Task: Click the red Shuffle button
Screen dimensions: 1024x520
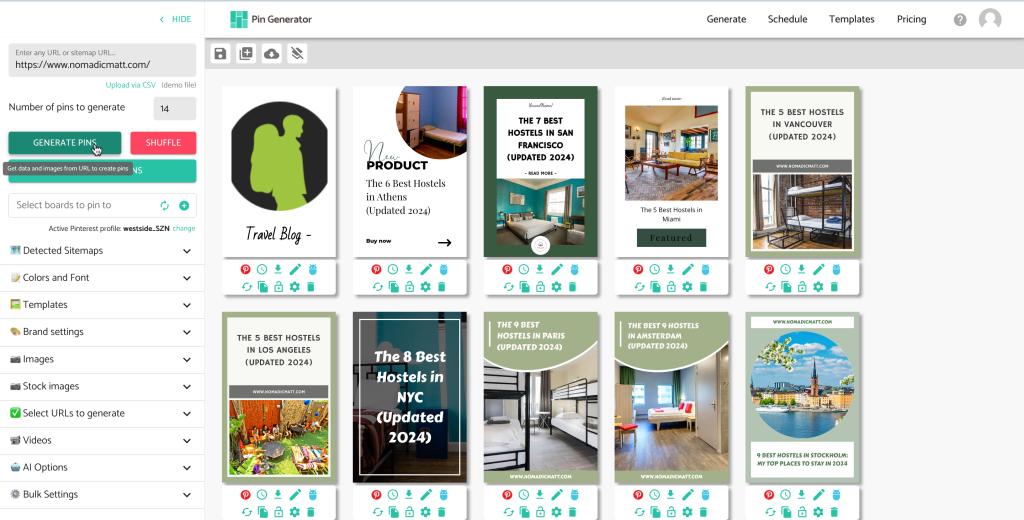Action: pos(163,143)
